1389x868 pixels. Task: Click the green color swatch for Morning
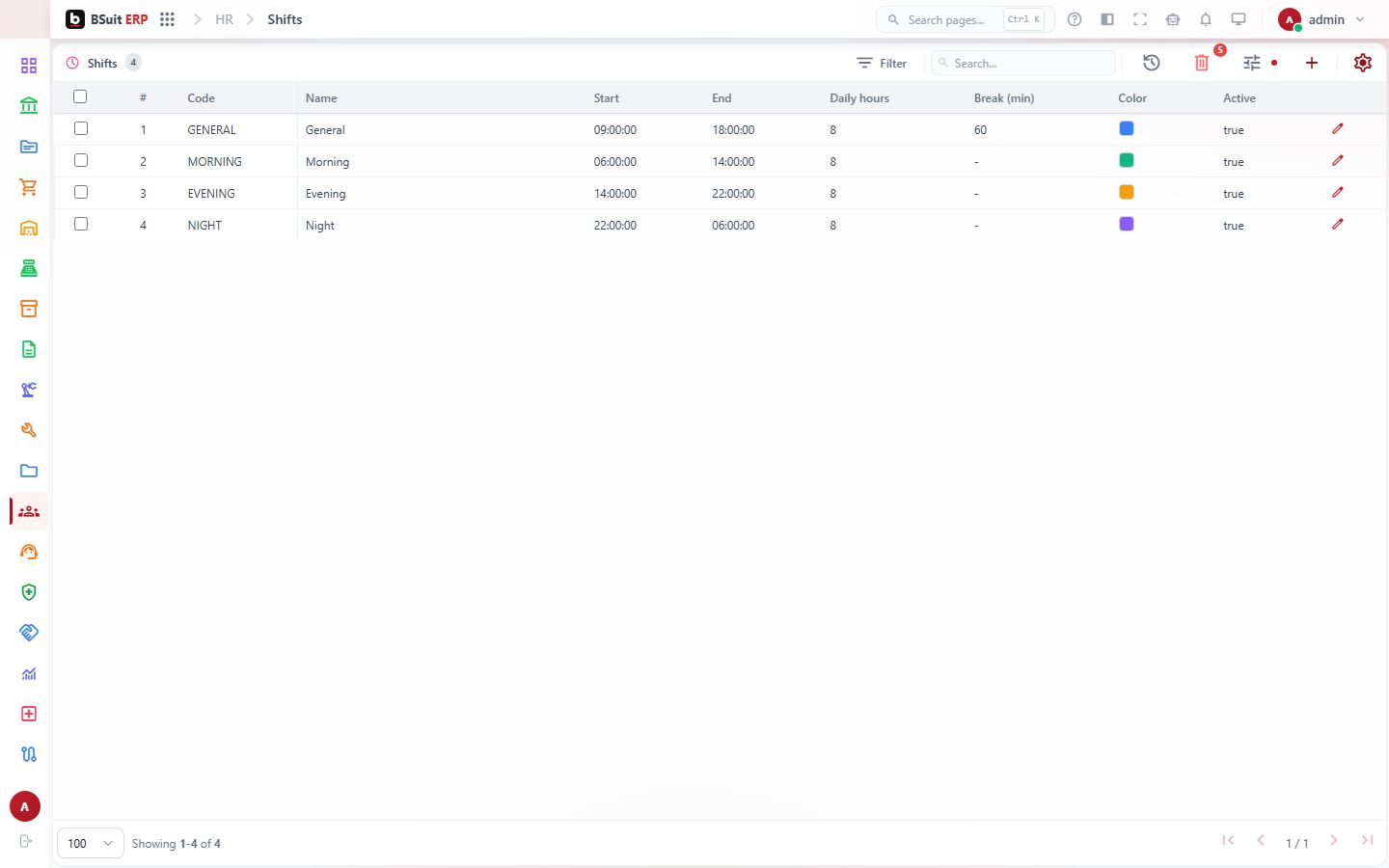(x=1126, y=160)
